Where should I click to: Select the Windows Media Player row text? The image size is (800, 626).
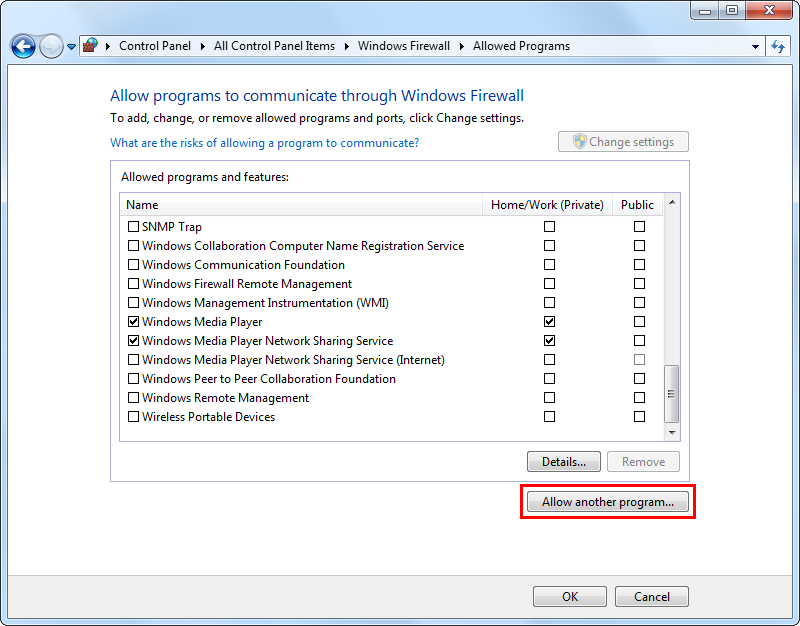(202, 322)
